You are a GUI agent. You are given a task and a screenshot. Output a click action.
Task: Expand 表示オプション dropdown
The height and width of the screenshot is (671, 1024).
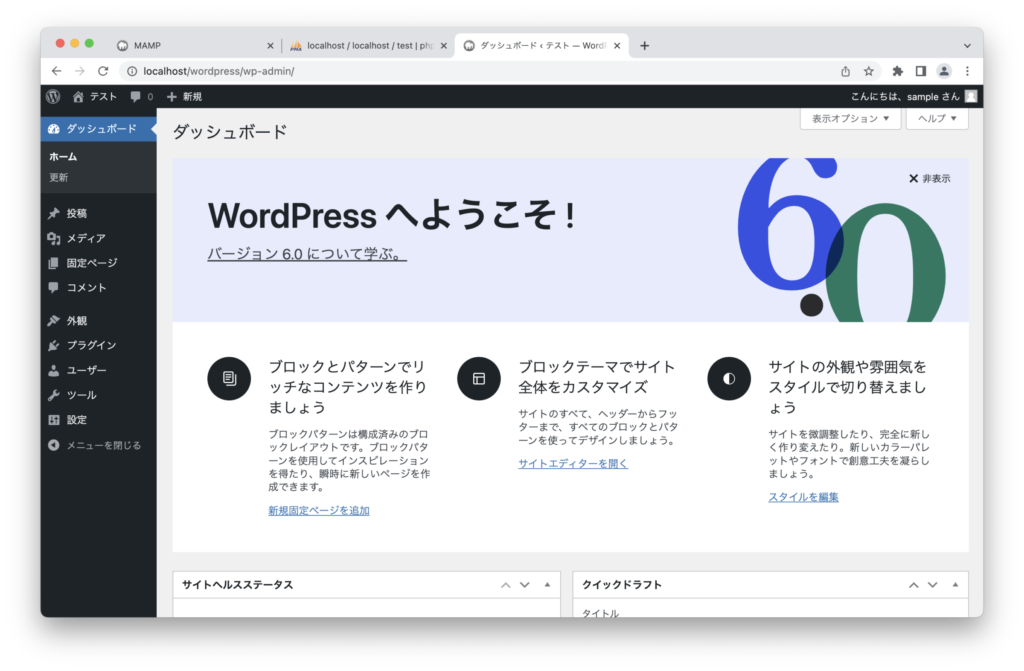[850, 118]
